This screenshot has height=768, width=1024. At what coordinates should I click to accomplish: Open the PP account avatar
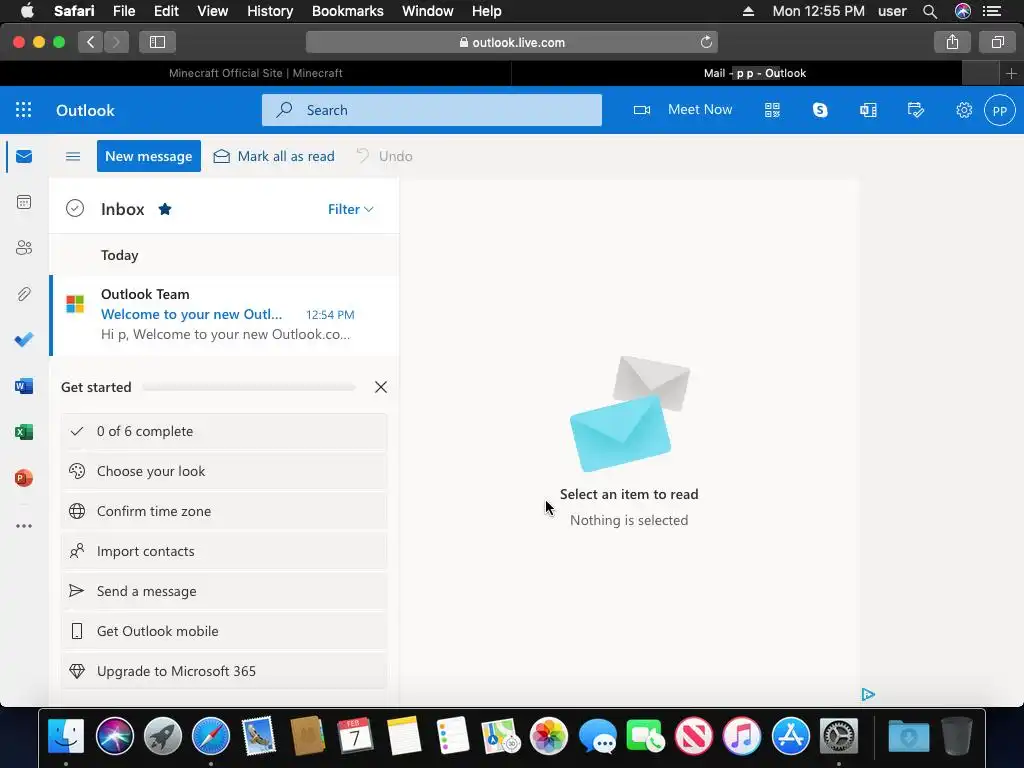coord(1000,110)
